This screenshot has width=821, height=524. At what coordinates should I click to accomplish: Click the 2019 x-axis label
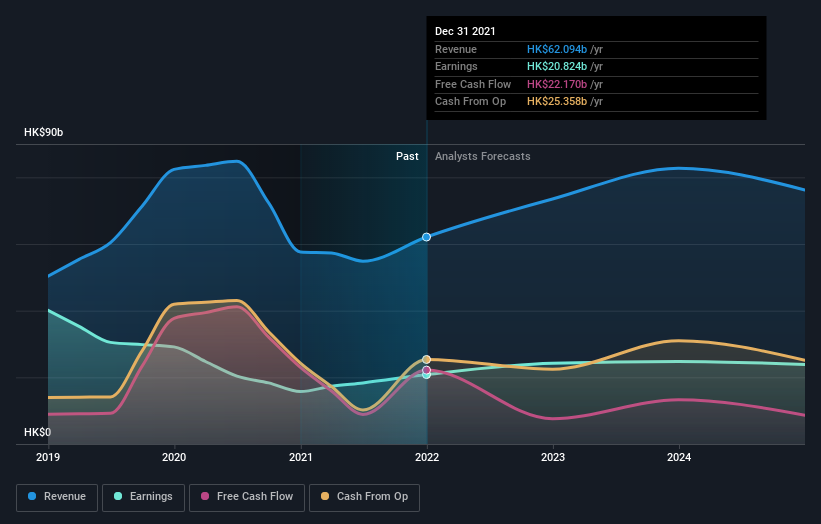(x=48, y=457)
